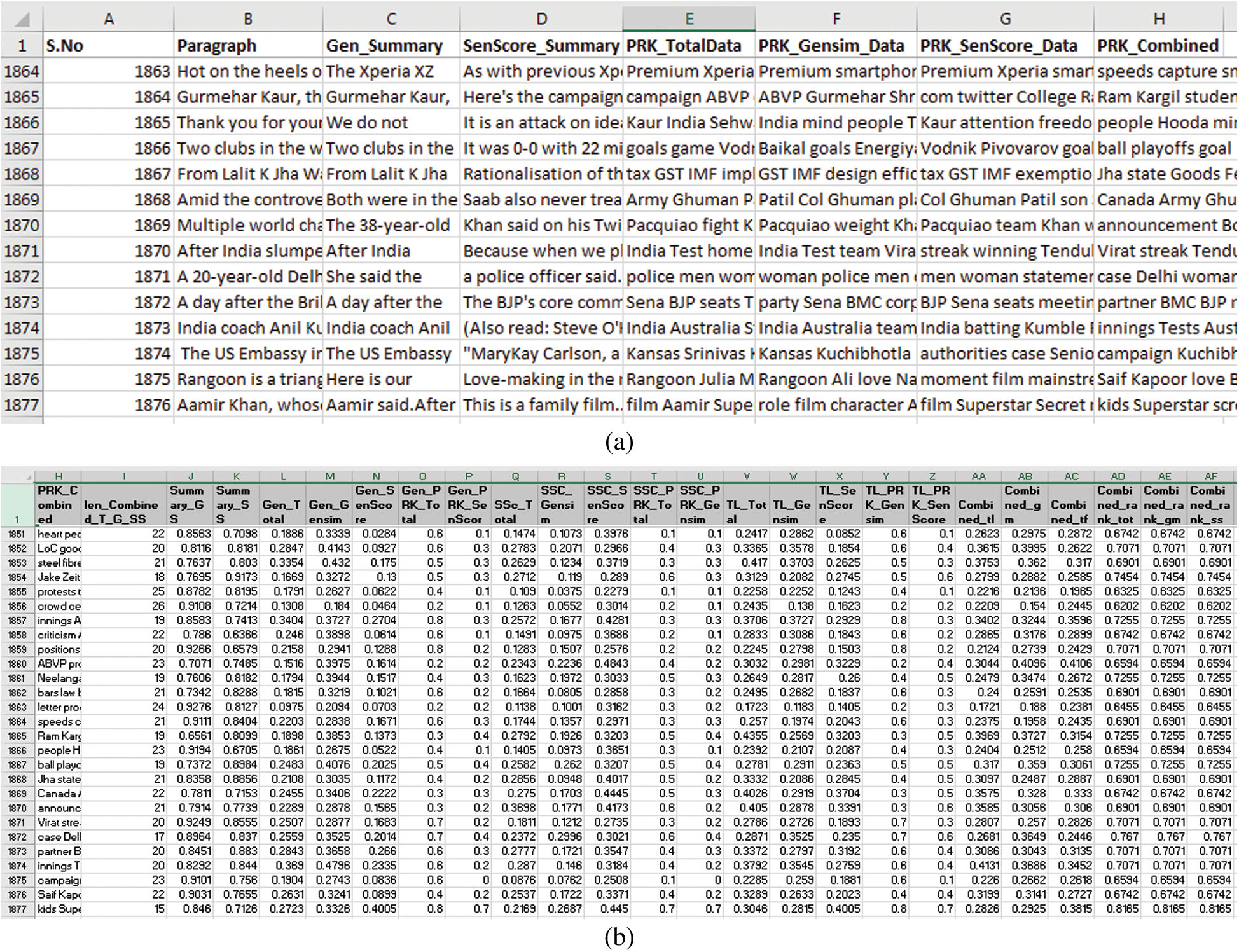Click the PRK_Combined header in top sheet
Viewport: 1239px width, 952px height.
(x=1159, y=46)
